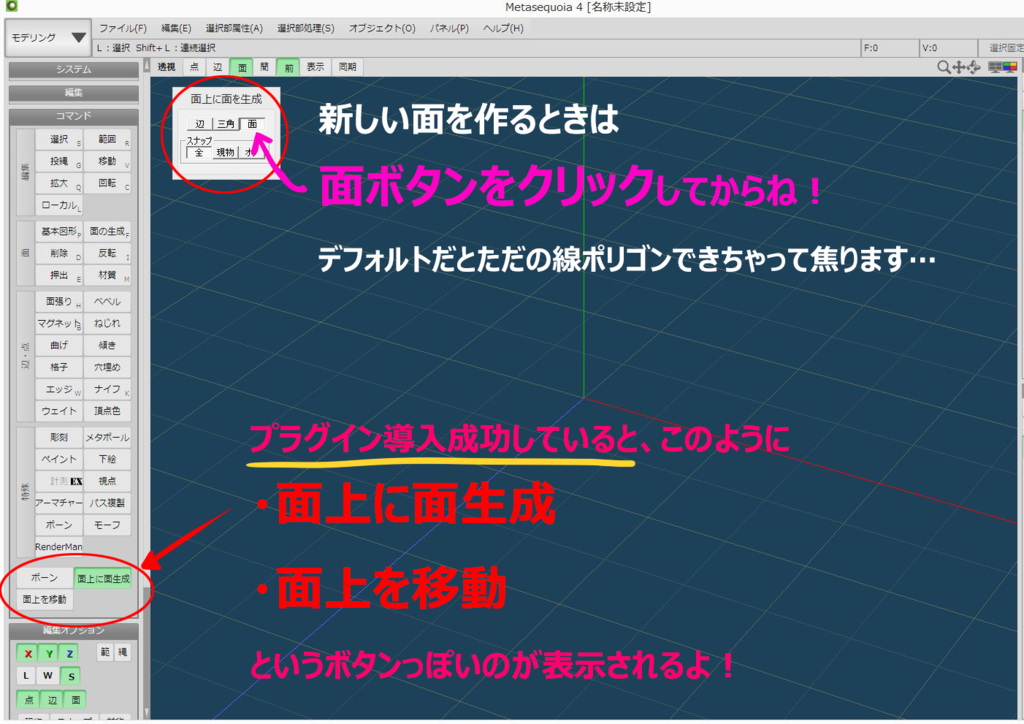Toggle 前 front-only display in view toolbar
1024x724 pixels.
[x=288, y=67]
